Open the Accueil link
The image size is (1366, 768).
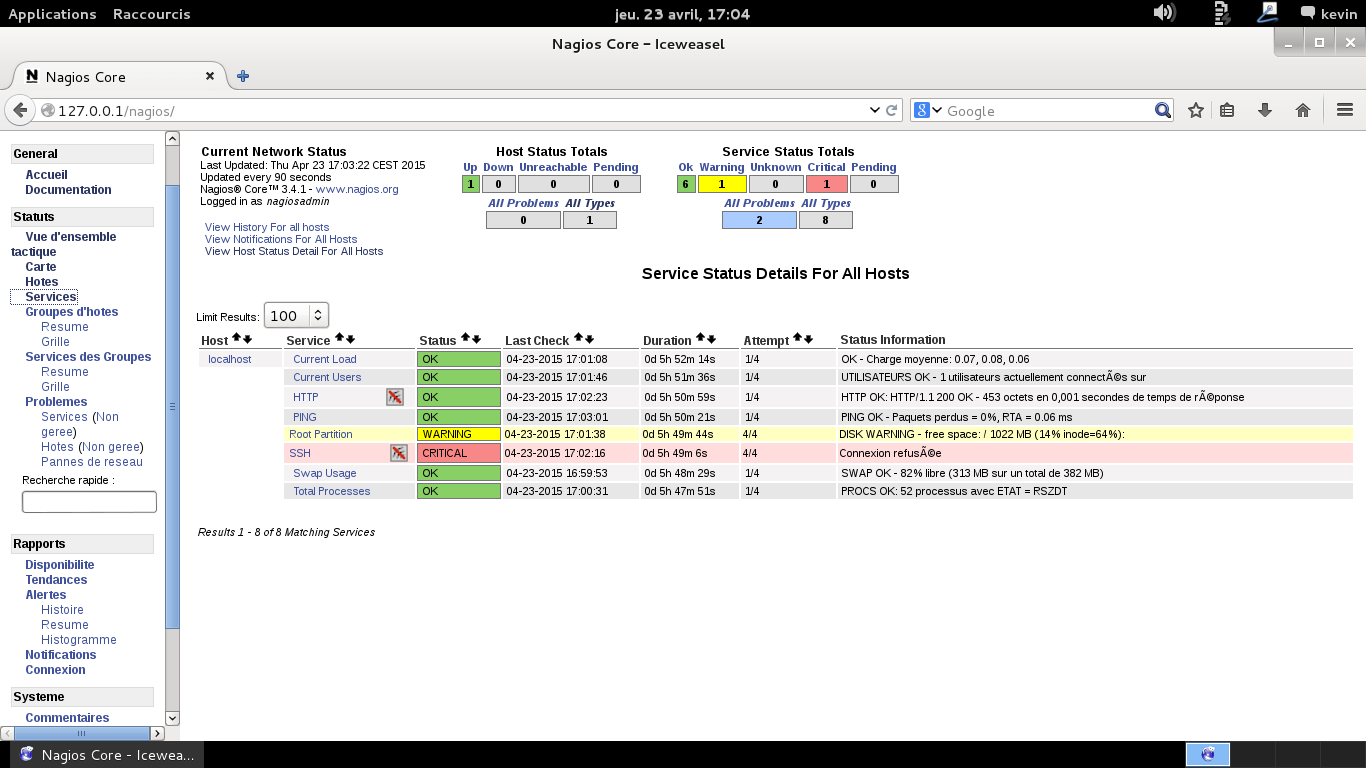coord(46,175)
